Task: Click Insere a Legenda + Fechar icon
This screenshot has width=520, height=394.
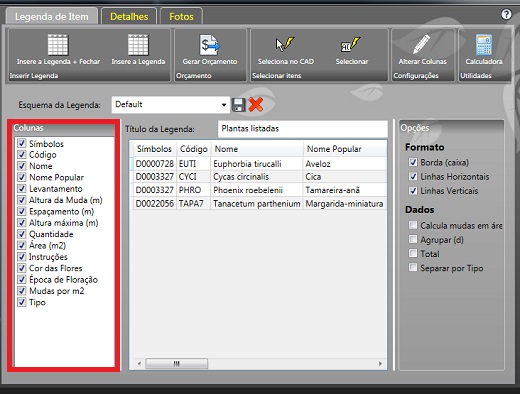Action: [58, 45]
